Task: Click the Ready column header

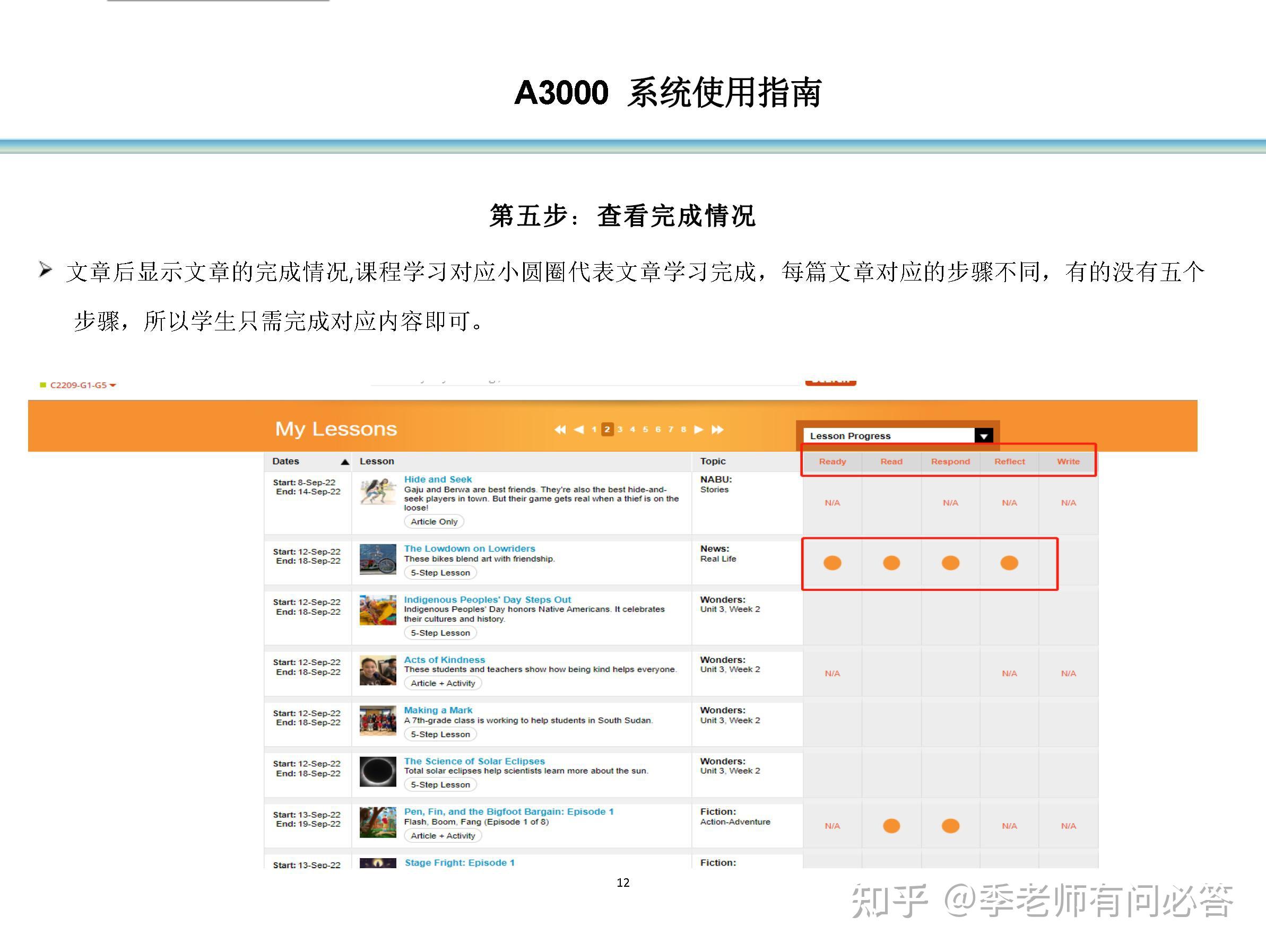Action: [x=832, y=461]
